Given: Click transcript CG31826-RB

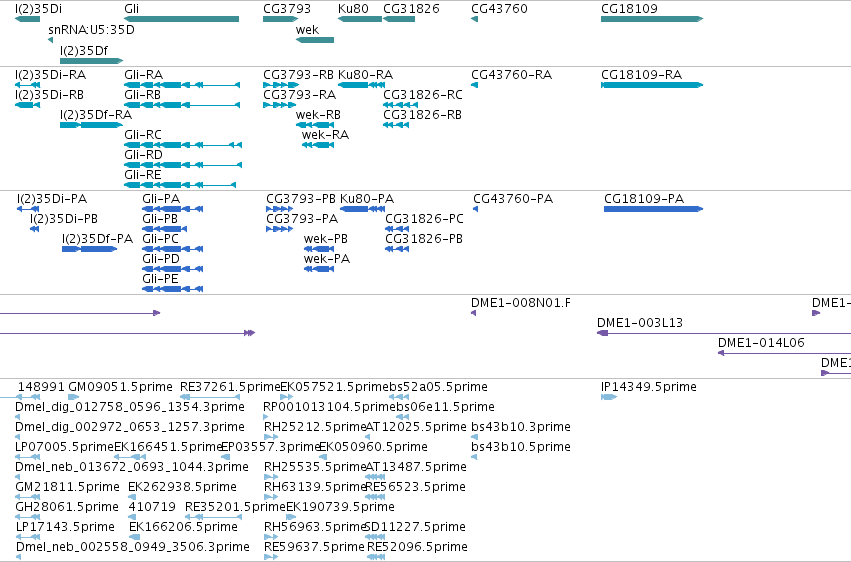Looking at the screenshot, I should click(x=396, y=125).
